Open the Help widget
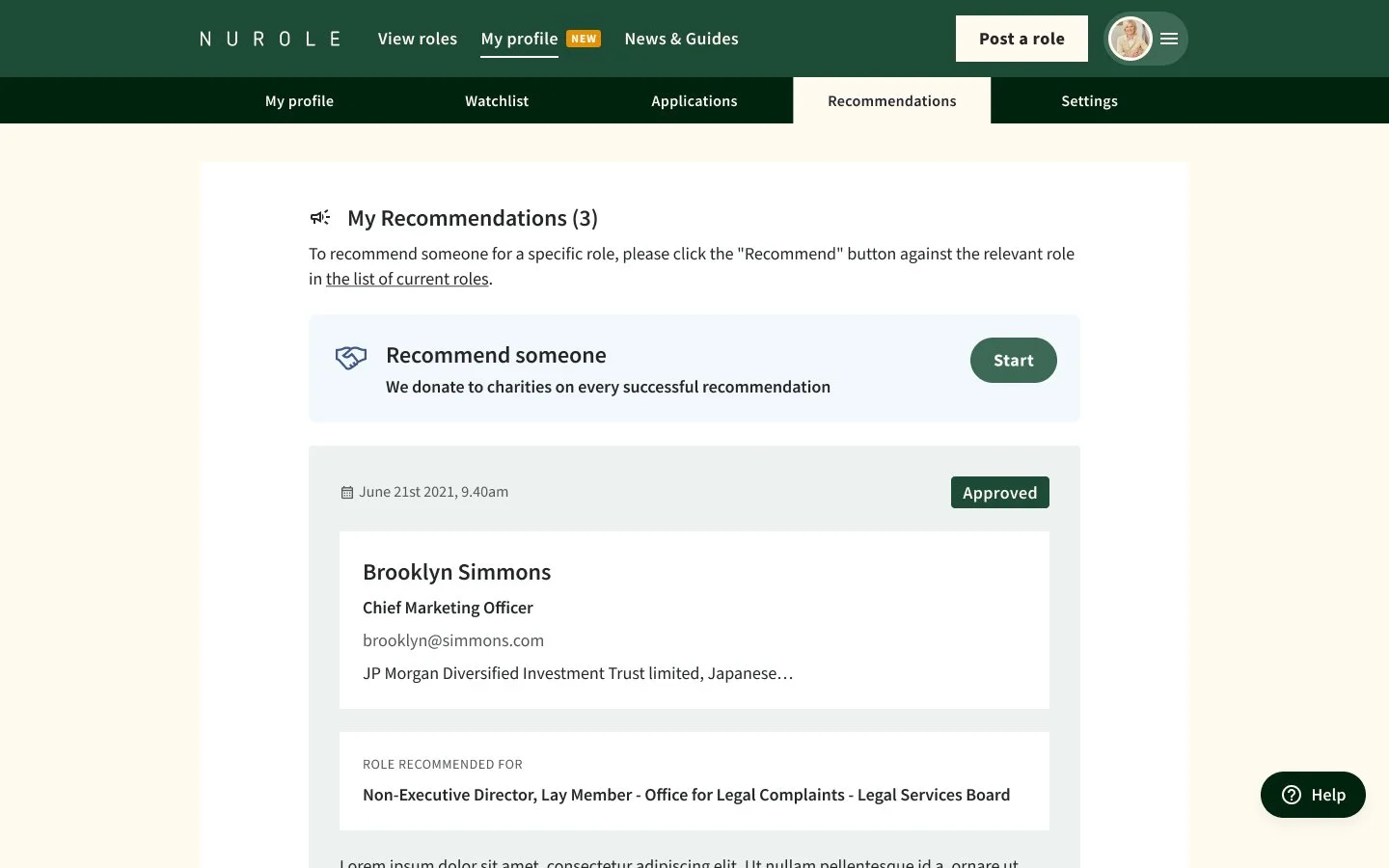The height and width of the screenshot is (868, 1389). point(1313,795)
